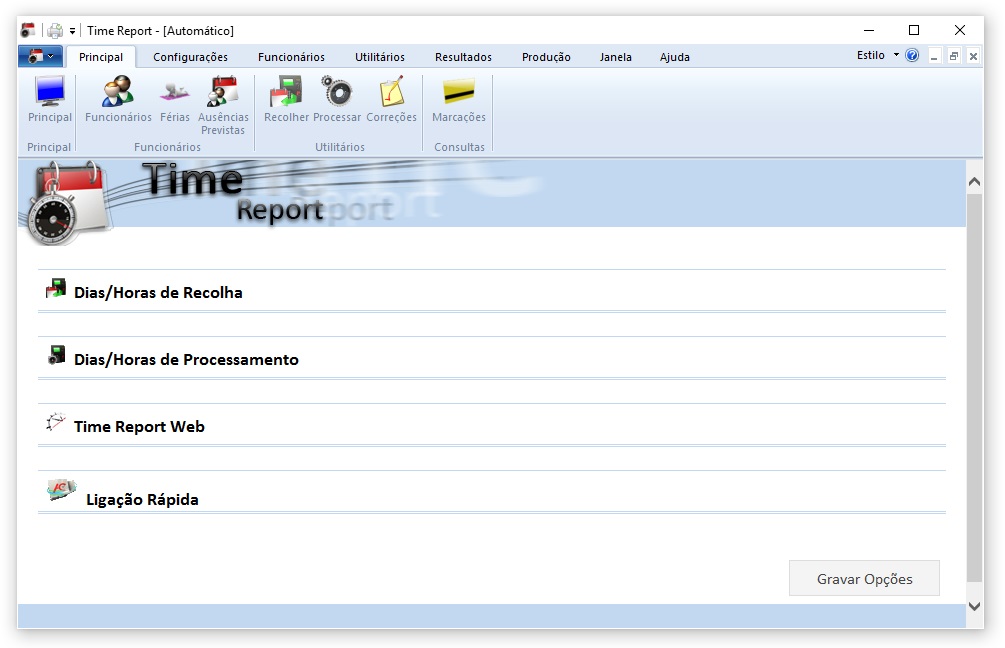Open the Marcações consult icon
The image size is (1005, 648).
[459, 99]
